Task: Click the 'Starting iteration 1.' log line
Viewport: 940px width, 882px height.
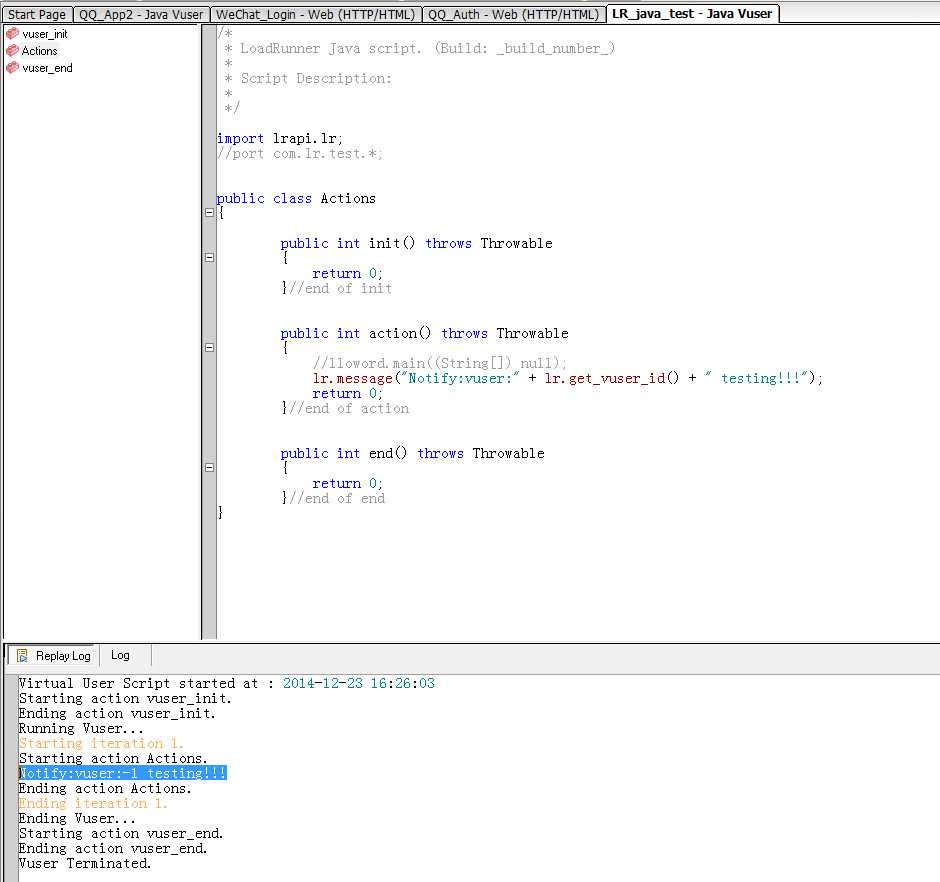Action: [101, 743]
